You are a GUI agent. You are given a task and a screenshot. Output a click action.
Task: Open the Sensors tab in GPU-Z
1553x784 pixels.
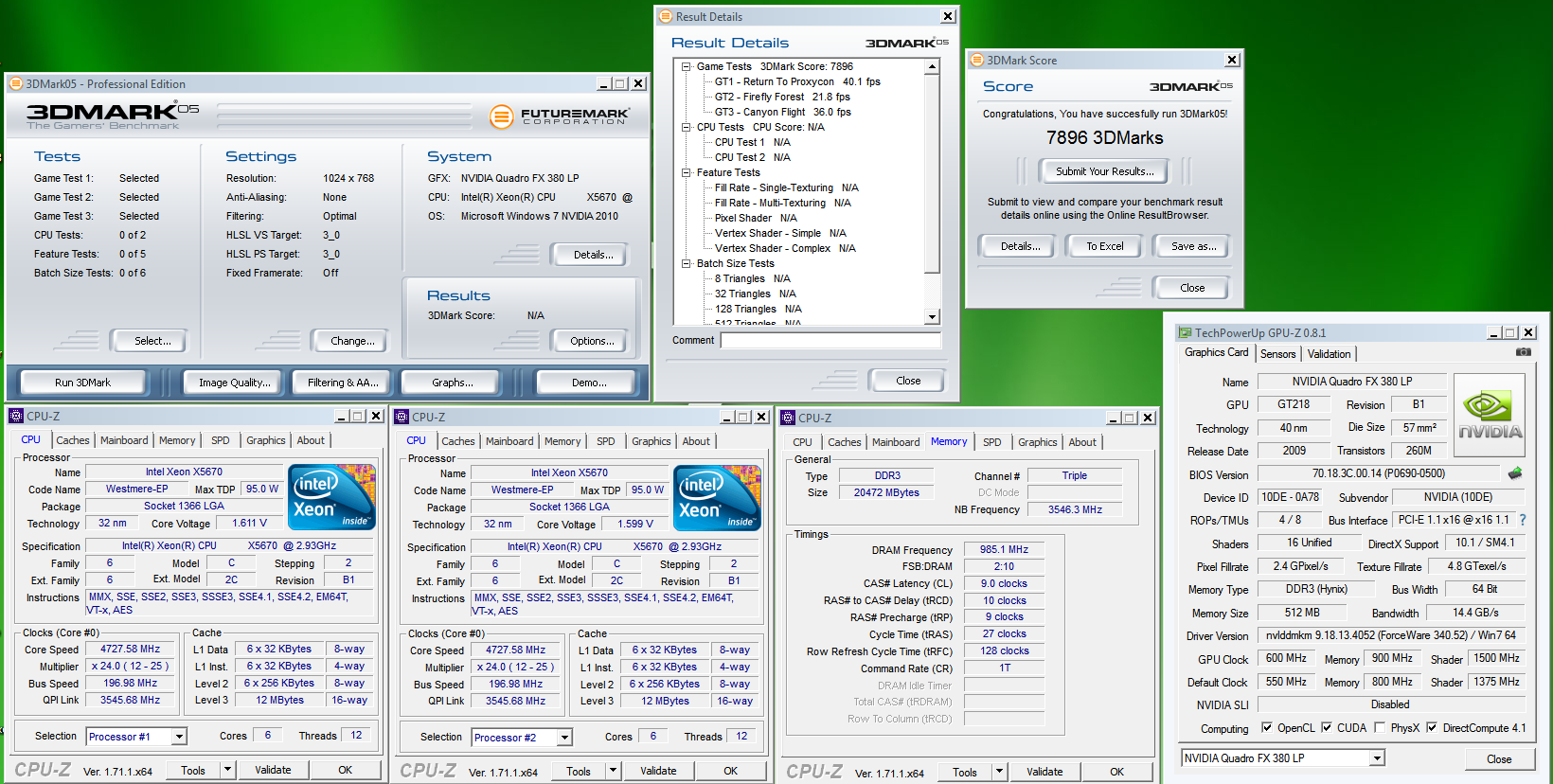(x=1277, y=354)
